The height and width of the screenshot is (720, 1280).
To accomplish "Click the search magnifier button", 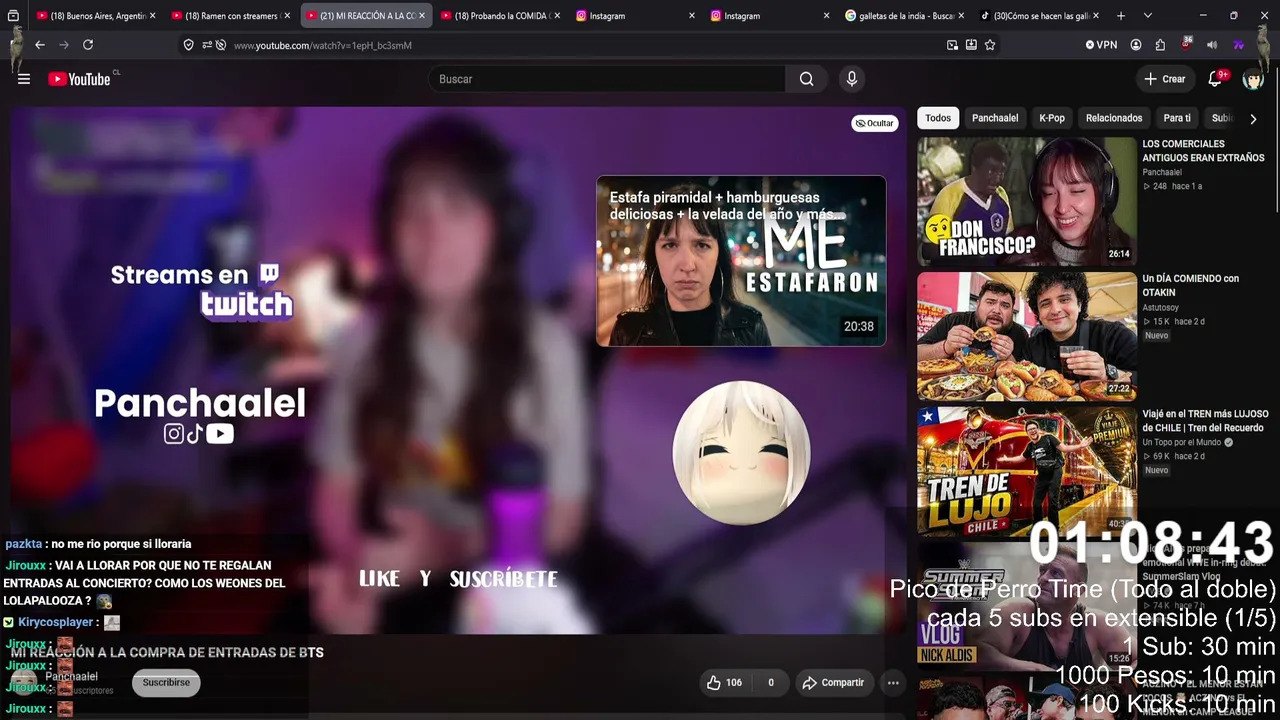I will (x=806, y=79).
